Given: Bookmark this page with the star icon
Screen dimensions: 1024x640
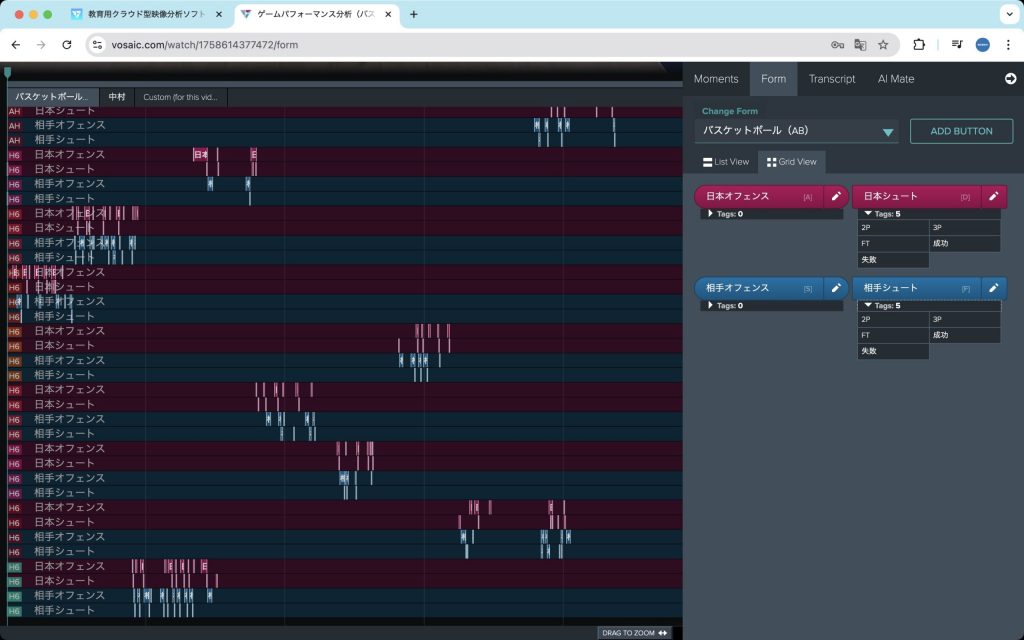Looking at the screenshot, I should (x=883, y=45).
